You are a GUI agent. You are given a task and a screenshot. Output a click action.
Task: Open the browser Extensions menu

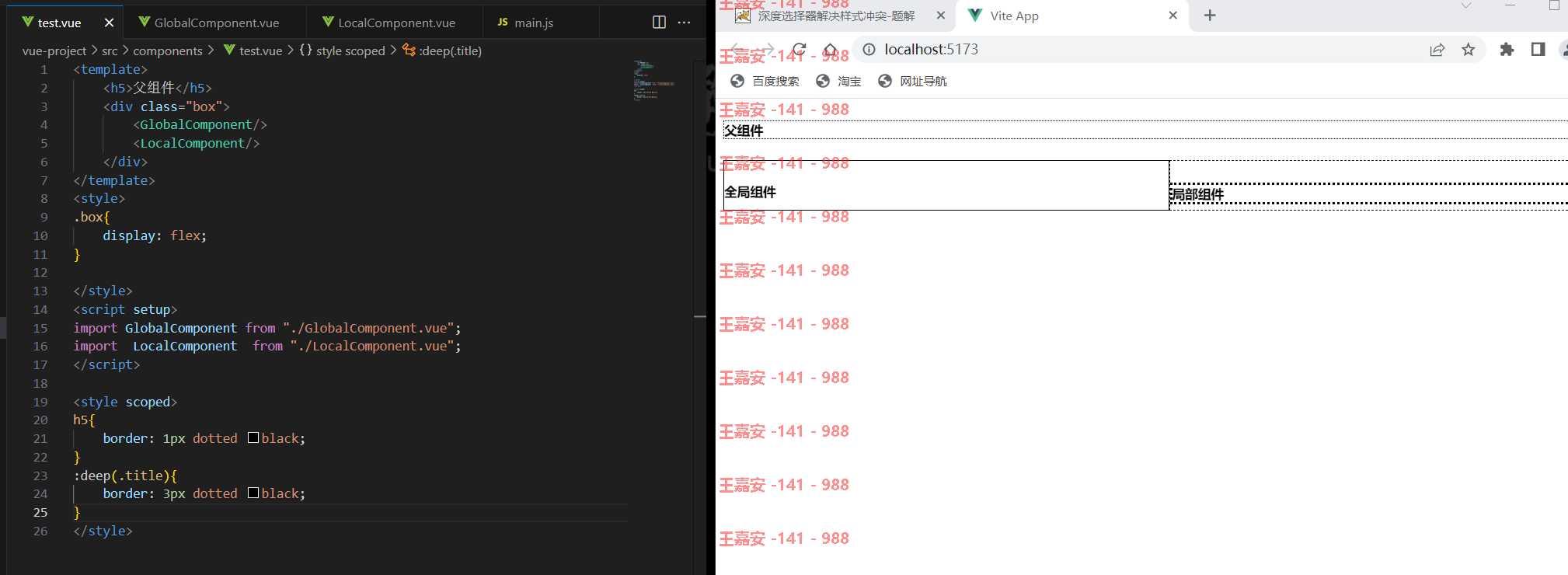1507,50
